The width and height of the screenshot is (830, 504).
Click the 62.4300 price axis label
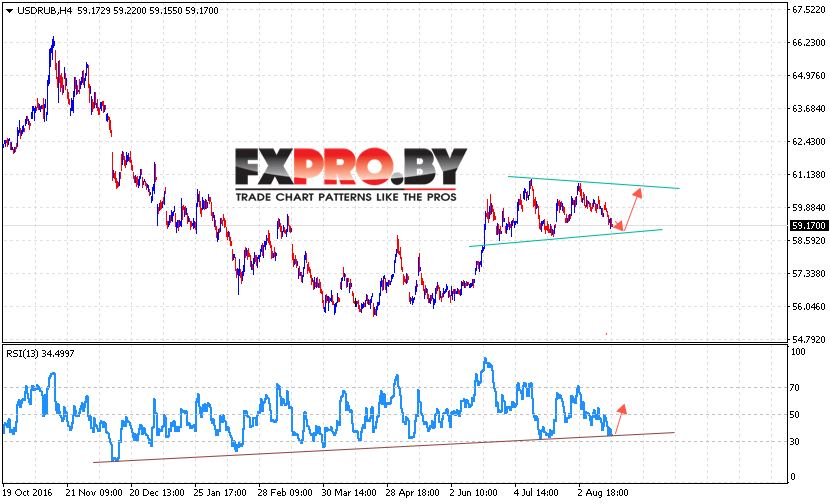809,141
